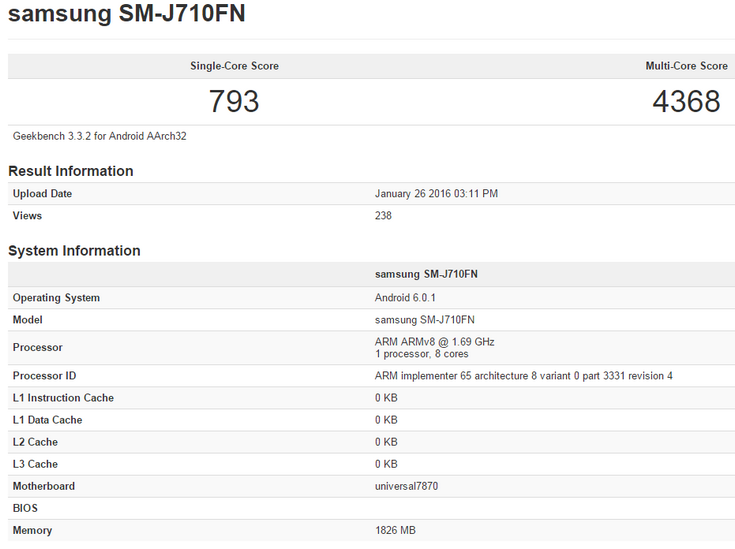Click the Multi-Core Score label
This screenshot has height=549, width=735.
pyautogui.click(x=686, y=66)
